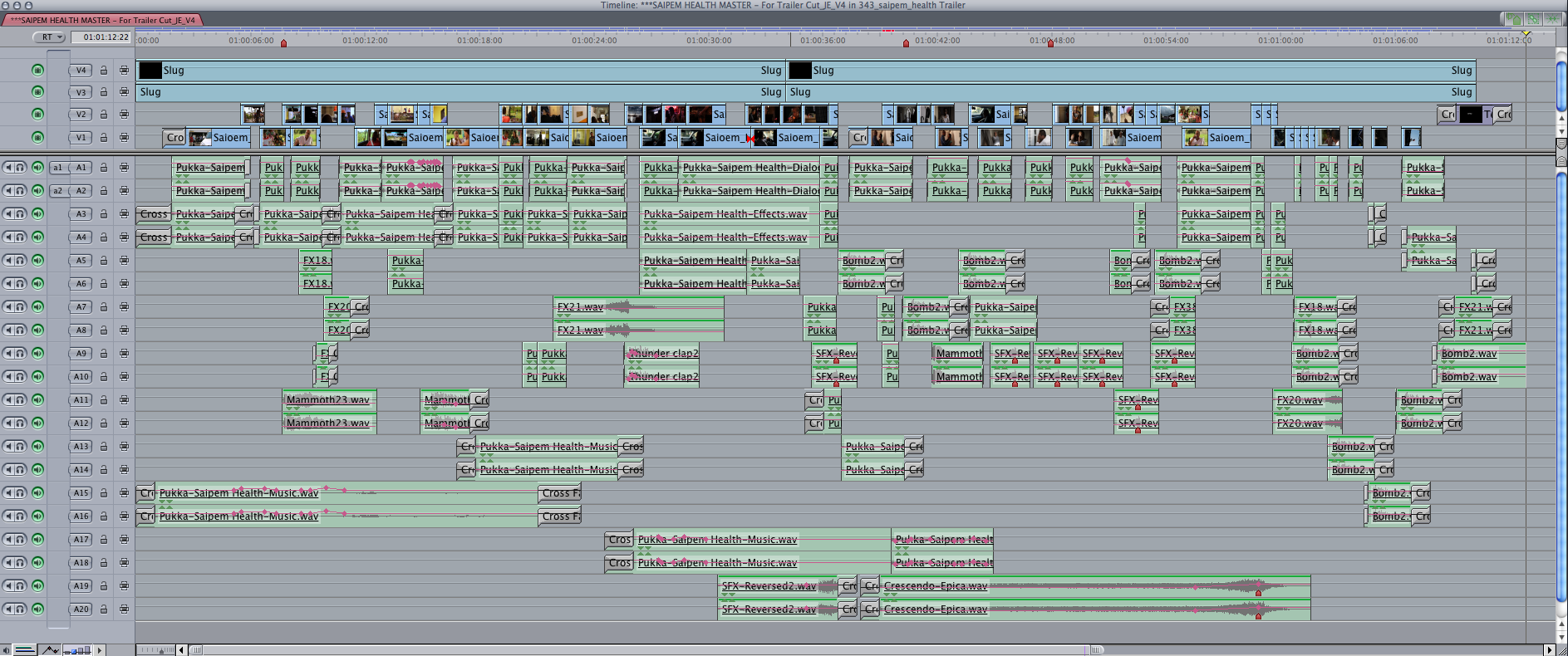Toggle auto select on track A5
This screenshot has height=656, width=1568.
click(124, 261)
